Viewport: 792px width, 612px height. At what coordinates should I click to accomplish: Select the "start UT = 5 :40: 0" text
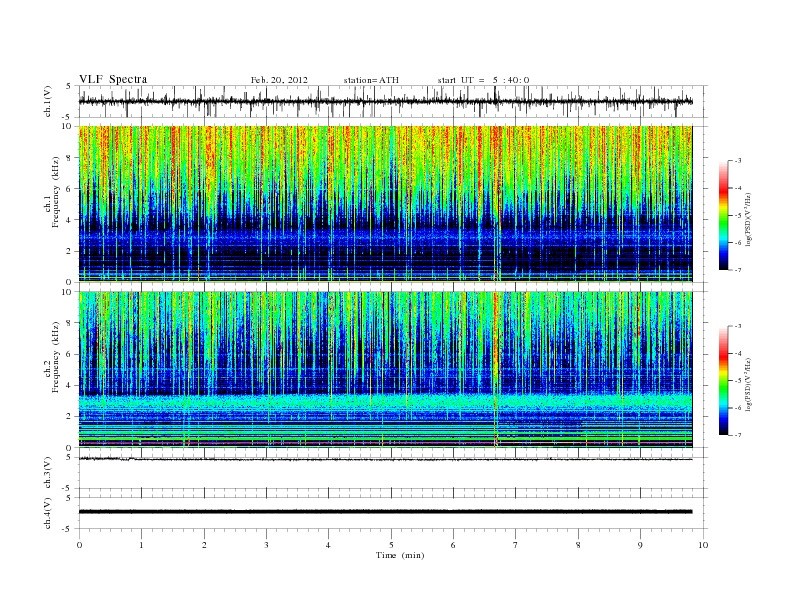[483, 80]
